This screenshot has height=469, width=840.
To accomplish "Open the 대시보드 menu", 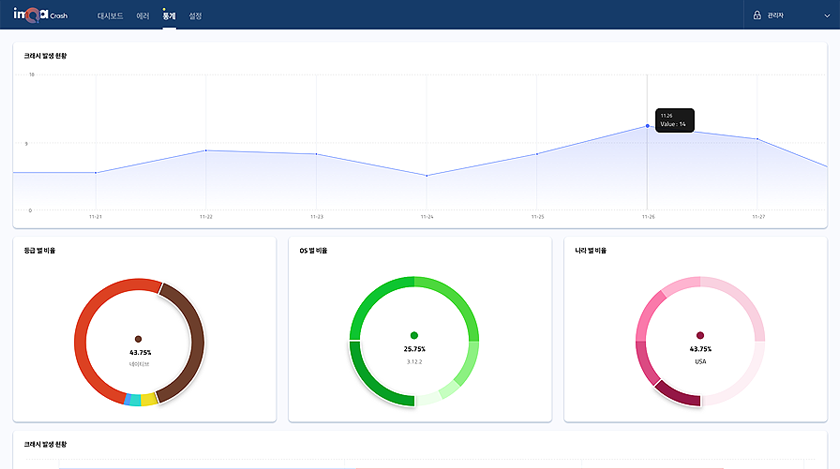I will 110,16.
